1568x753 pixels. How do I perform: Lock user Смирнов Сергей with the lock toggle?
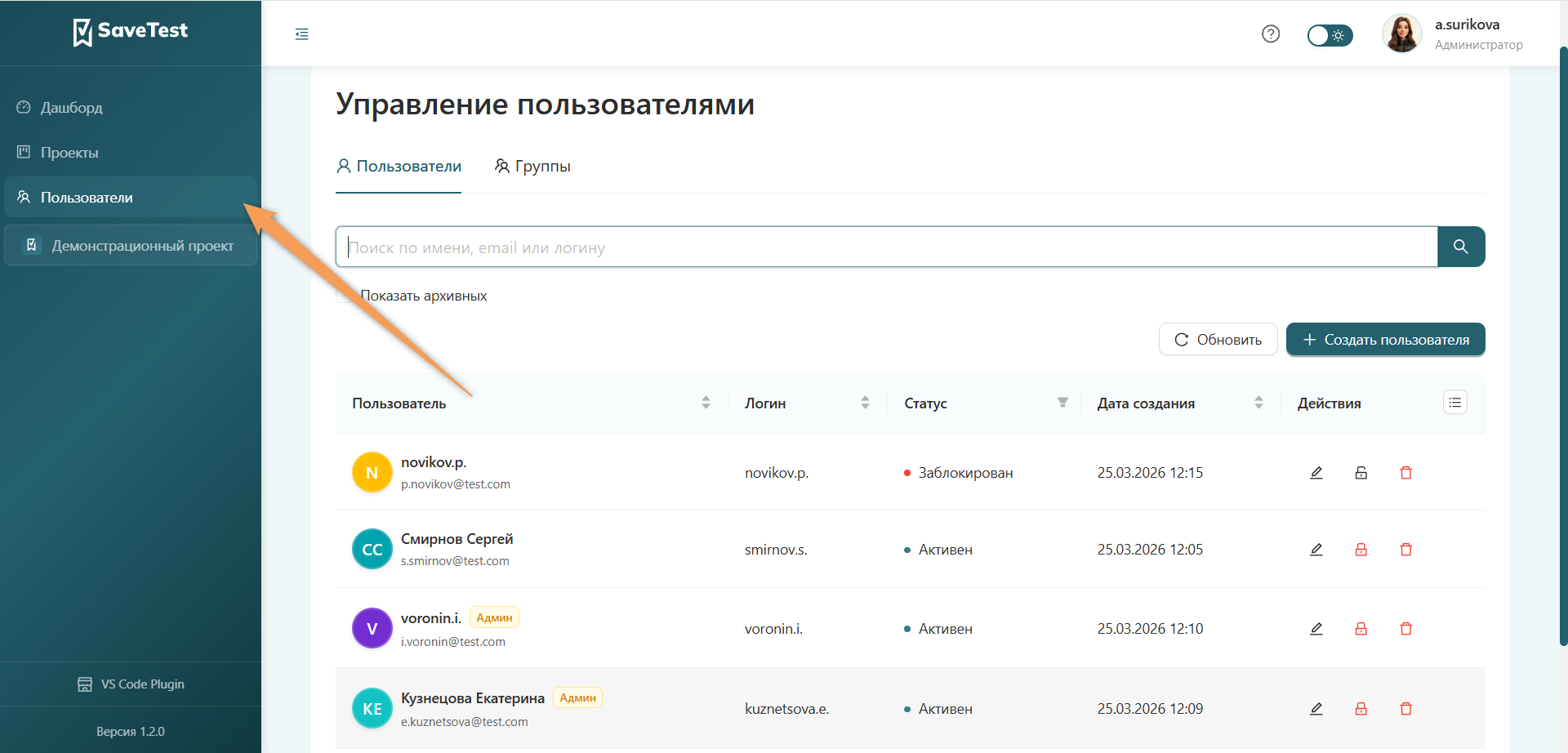pos(1361,549)
